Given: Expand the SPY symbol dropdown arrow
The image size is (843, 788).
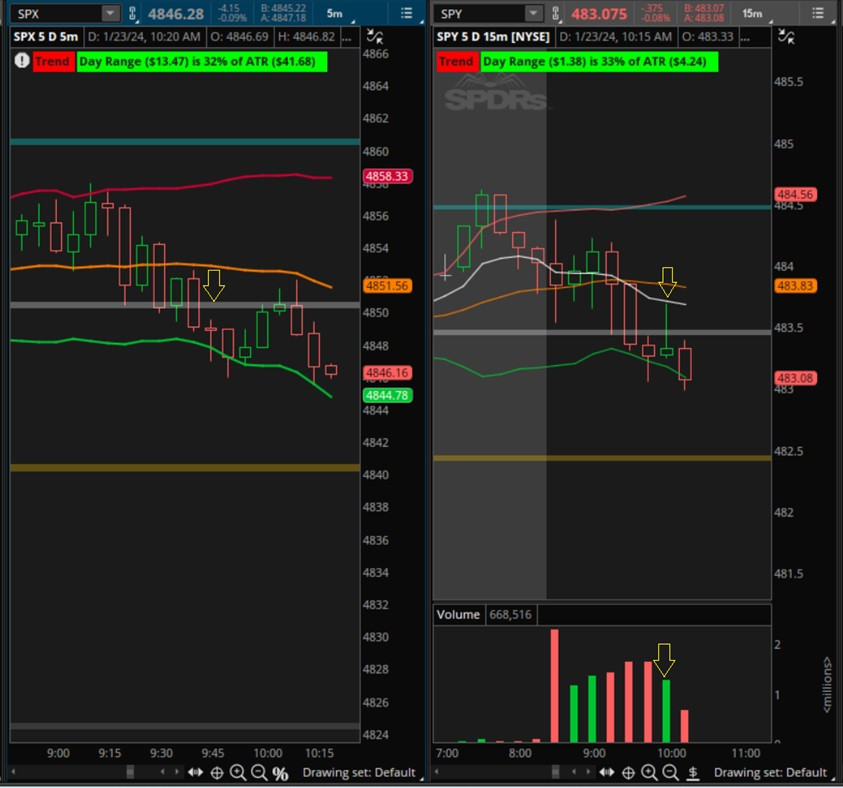Looking at the screenshot, I should pos(533,13).
